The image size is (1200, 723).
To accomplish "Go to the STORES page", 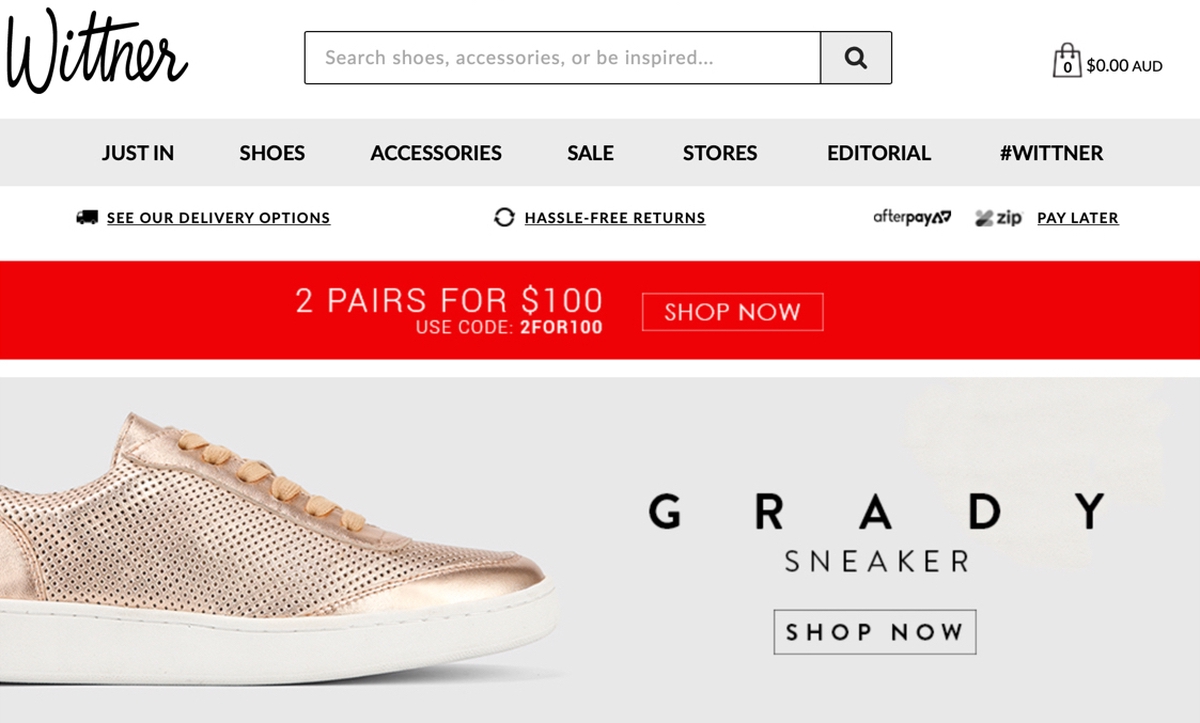I will pyautogui.click(x=720, y=153).
